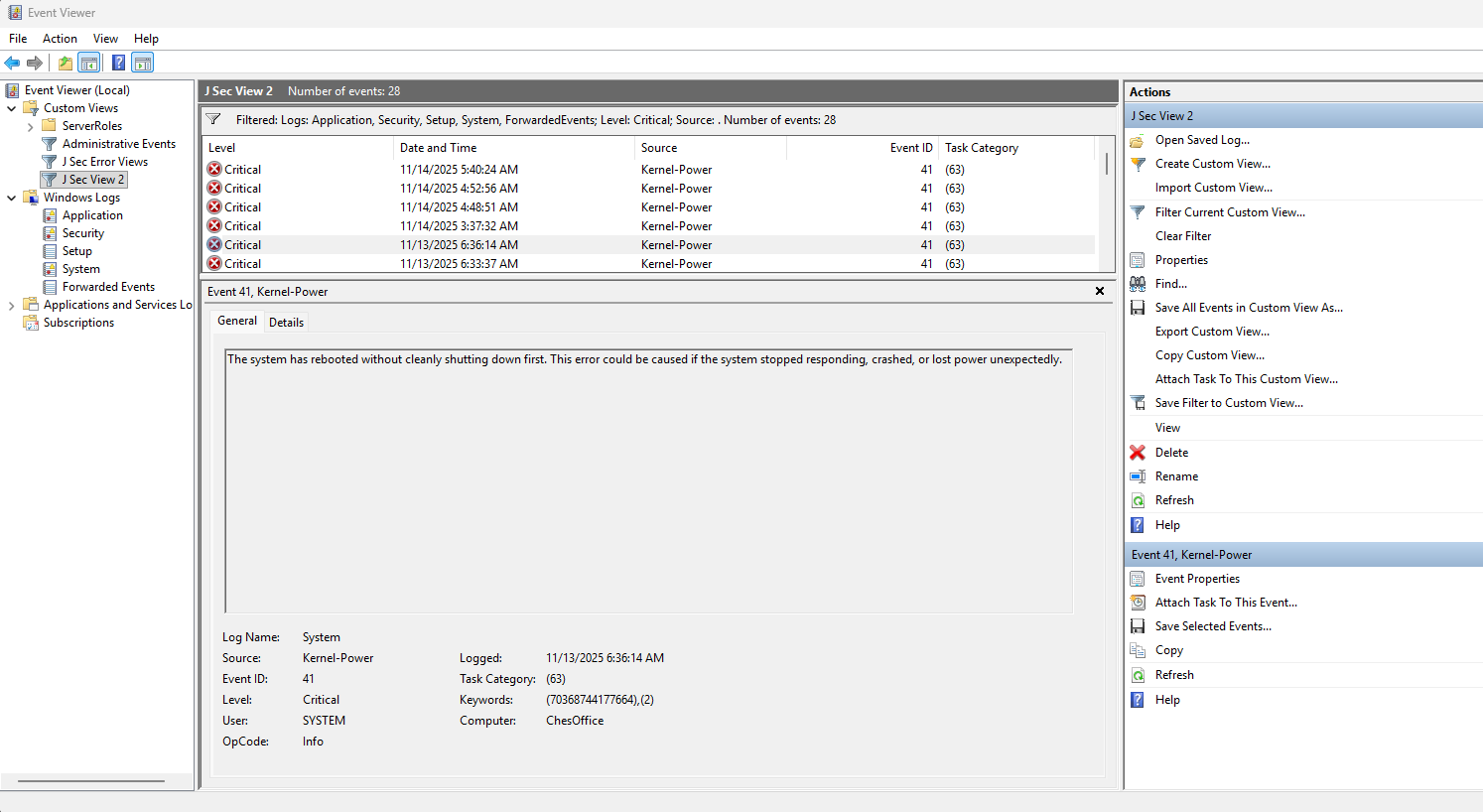Switch to the Details tab
The image size is (1483, 812).
click(286, 322)
